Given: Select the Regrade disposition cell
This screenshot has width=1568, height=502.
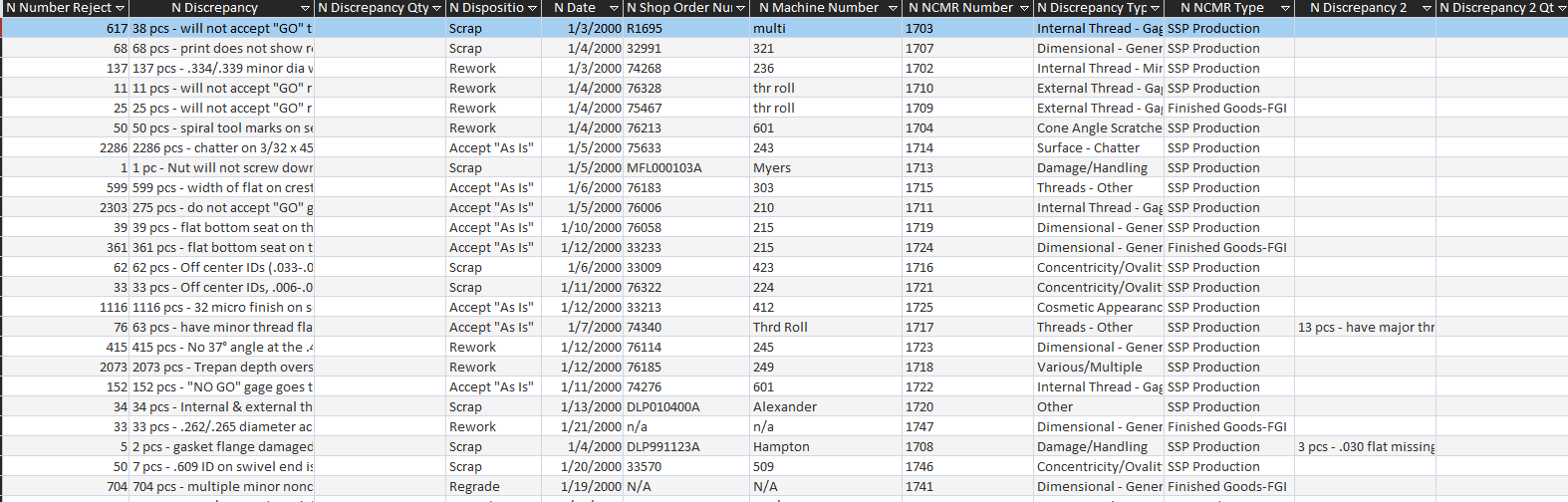Looking at the screenshot, I should 474,487.
